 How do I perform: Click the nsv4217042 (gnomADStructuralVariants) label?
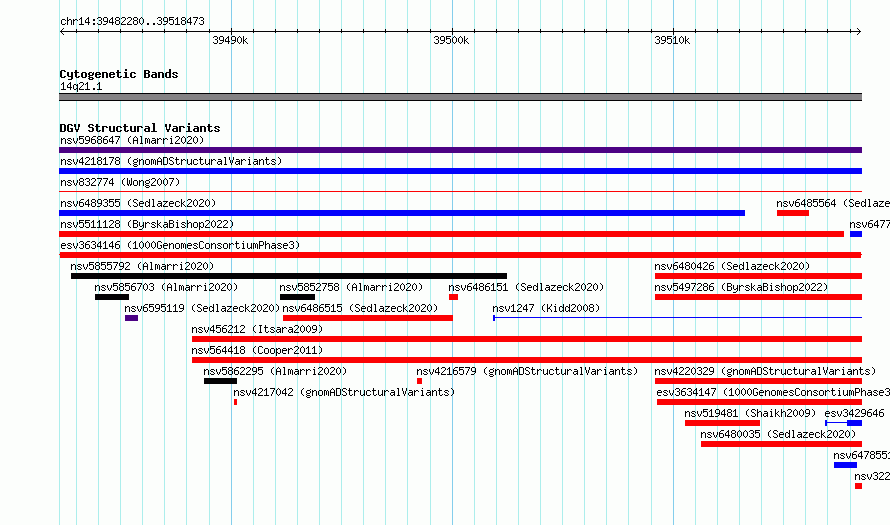(344, 392)
